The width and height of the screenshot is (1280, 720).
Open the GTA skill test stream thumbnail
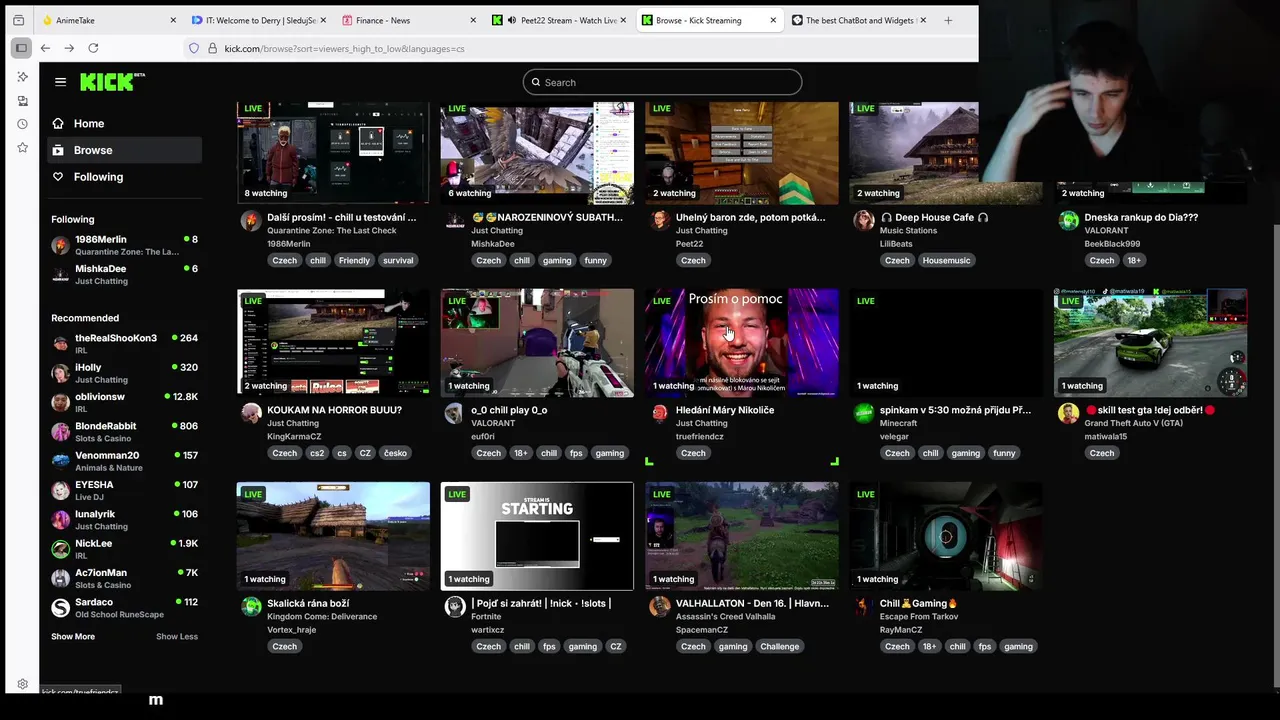pos(1150,343)
